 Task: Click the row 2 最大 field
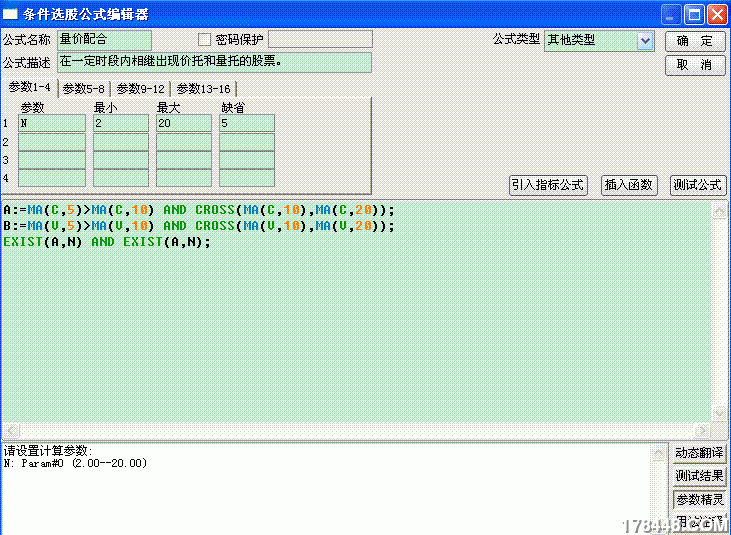point(184,142)
